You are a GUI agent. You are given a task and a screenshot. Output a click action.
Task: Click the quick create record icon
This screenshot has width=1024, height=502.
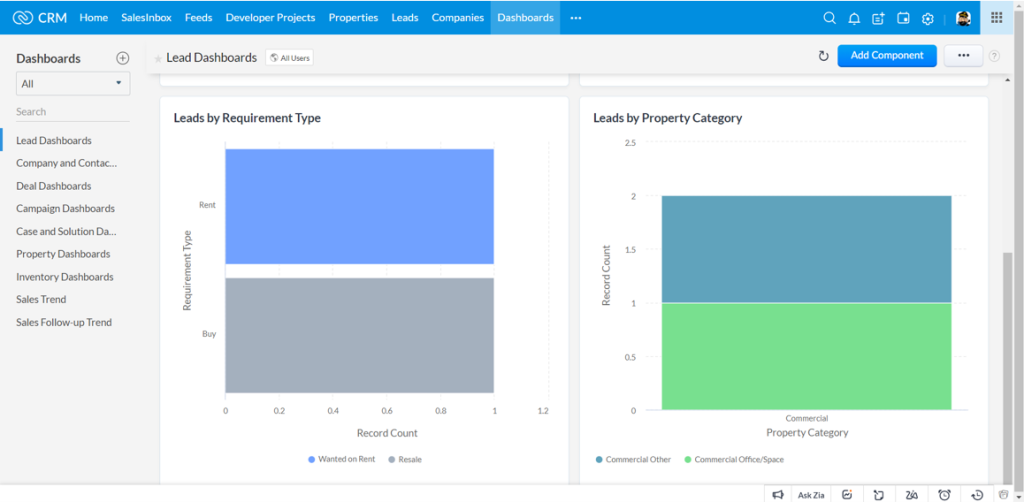coord(878,19)
